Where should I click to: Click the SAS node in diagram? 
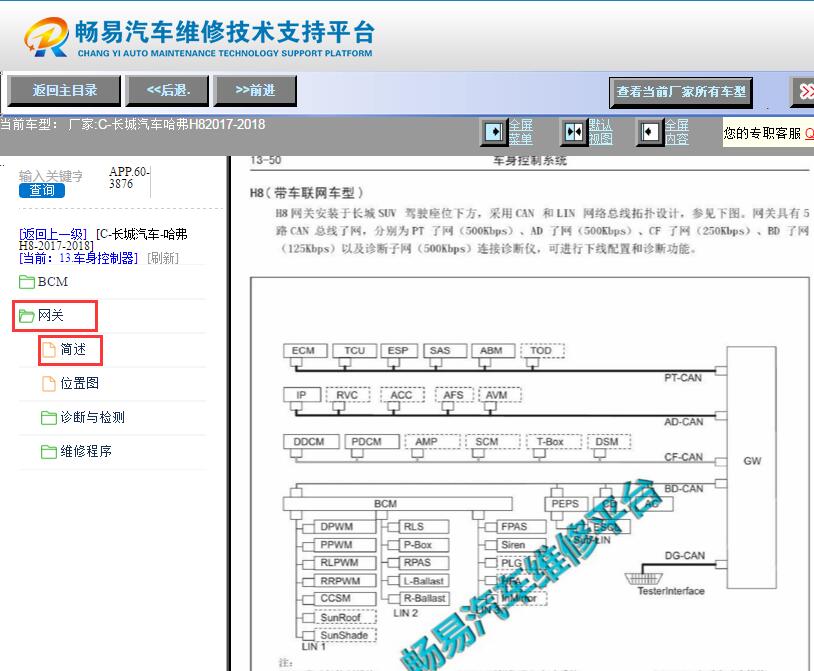tap(445, 351)
